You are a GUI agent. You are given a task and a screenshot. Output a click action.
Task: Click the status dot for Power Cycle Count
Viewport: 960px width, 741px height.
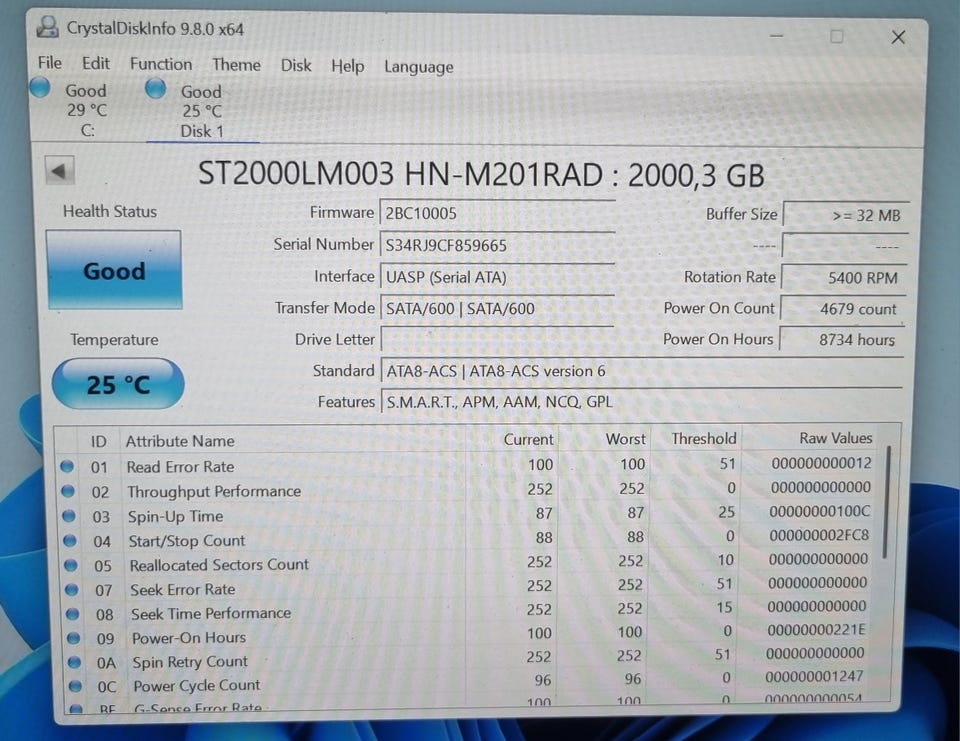tap(75, 685)
